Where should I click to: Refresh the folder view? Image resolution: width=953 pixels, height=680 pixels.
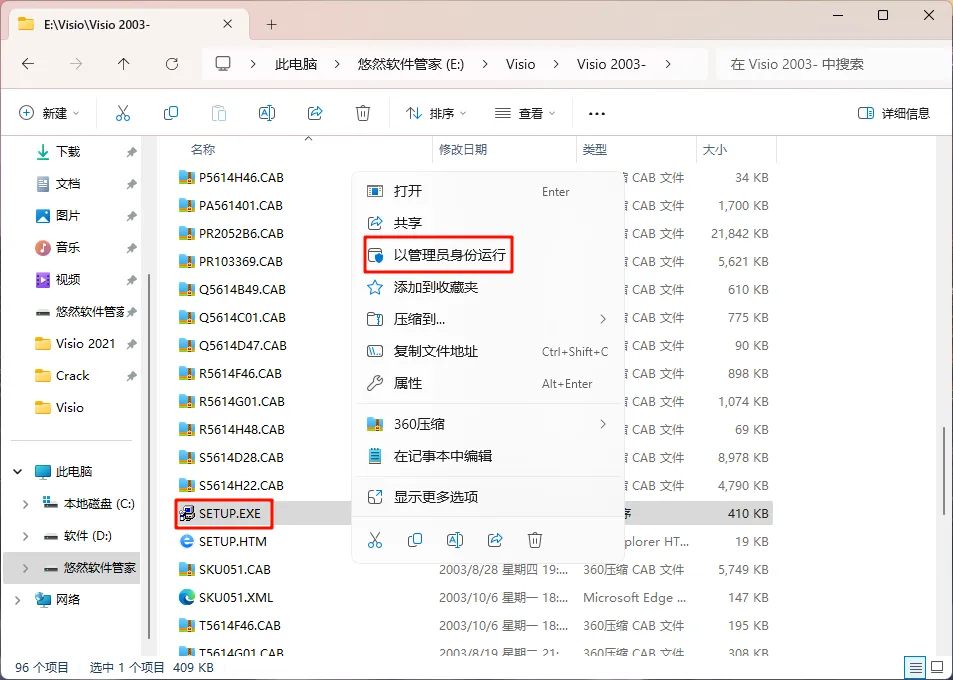pyautogui.click(x=172, y=64)
